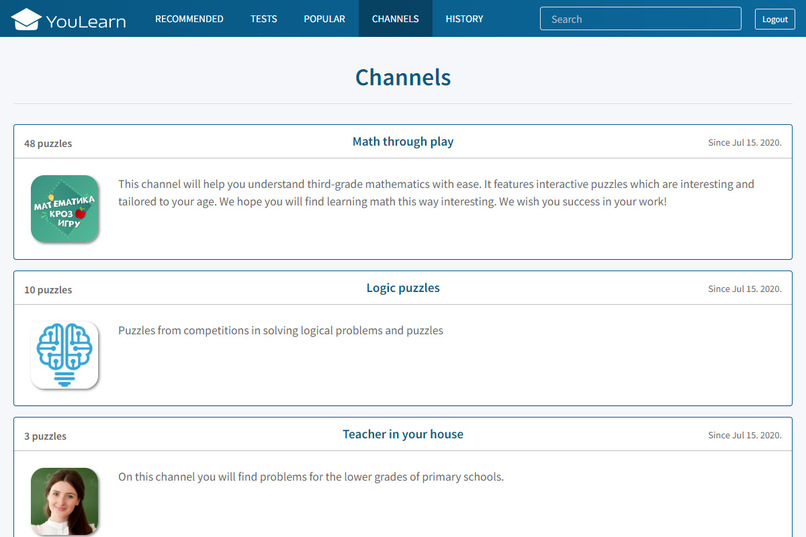This screenshot has width=806, height=537.
Task: Click the Channels page heading
Action: pos(403,78)
